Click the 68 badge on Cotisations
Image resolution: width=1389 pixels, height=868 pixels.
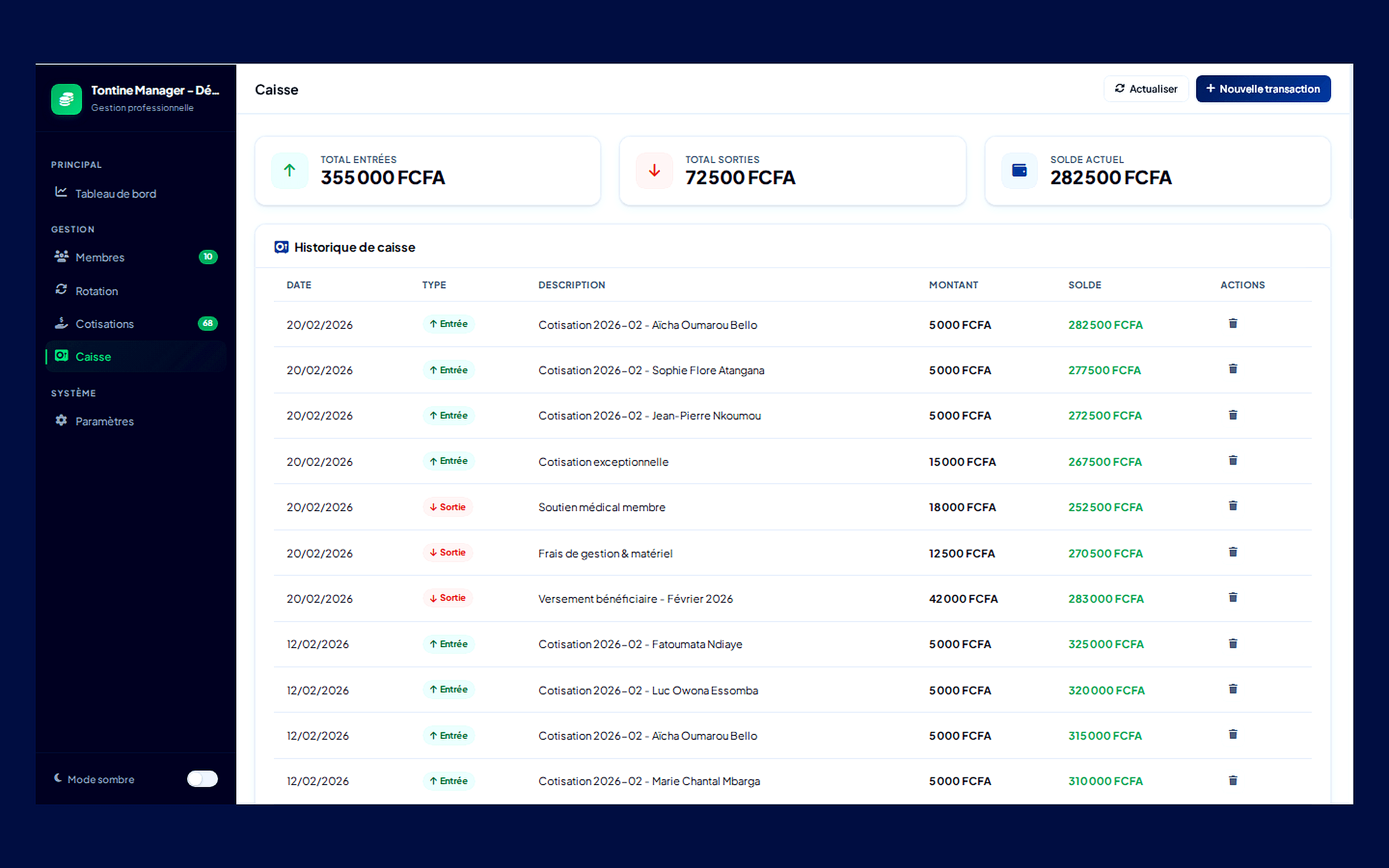[x=208, y=323]
